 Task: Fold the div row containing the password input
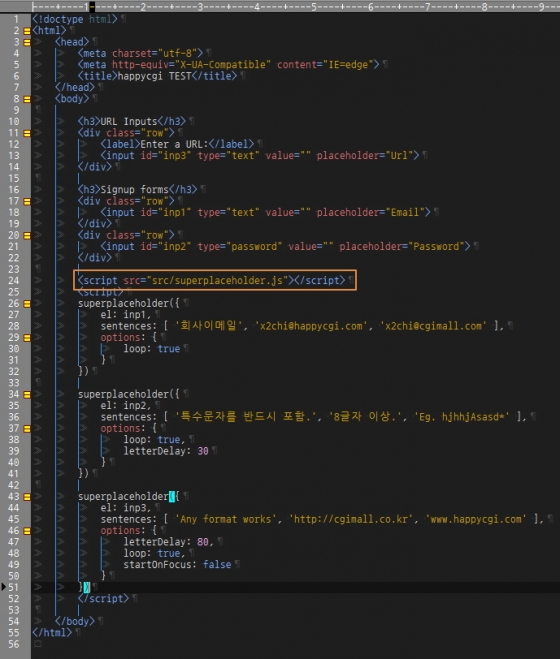pyautogui.click(x=26, y=235)
